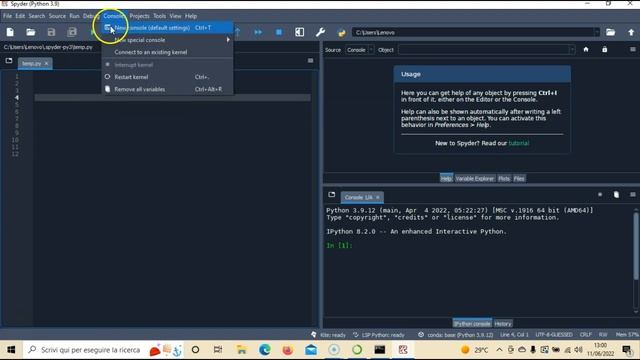Screen dimensions: 640x360
Task: Browse editor tabs icon left of temp.py
Action: point(9,60)
